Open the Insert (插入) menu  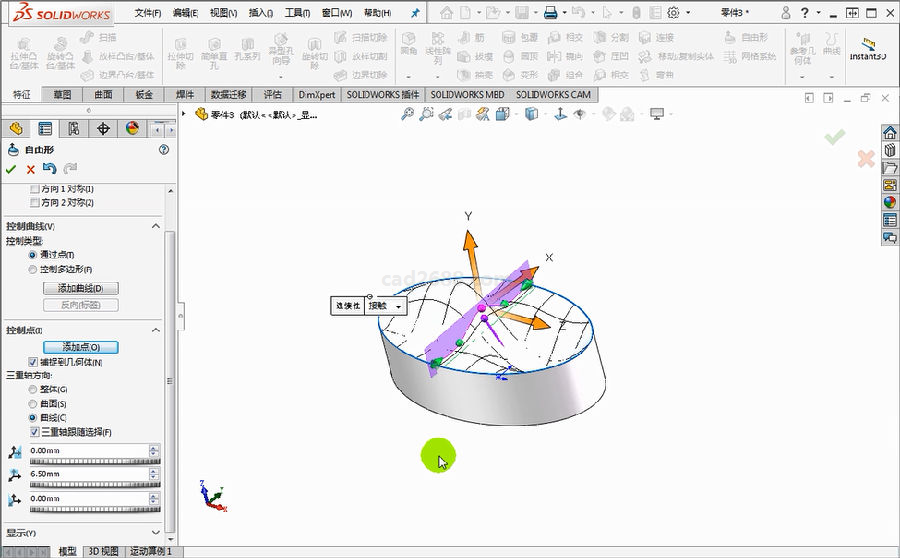tap(260, 13)
